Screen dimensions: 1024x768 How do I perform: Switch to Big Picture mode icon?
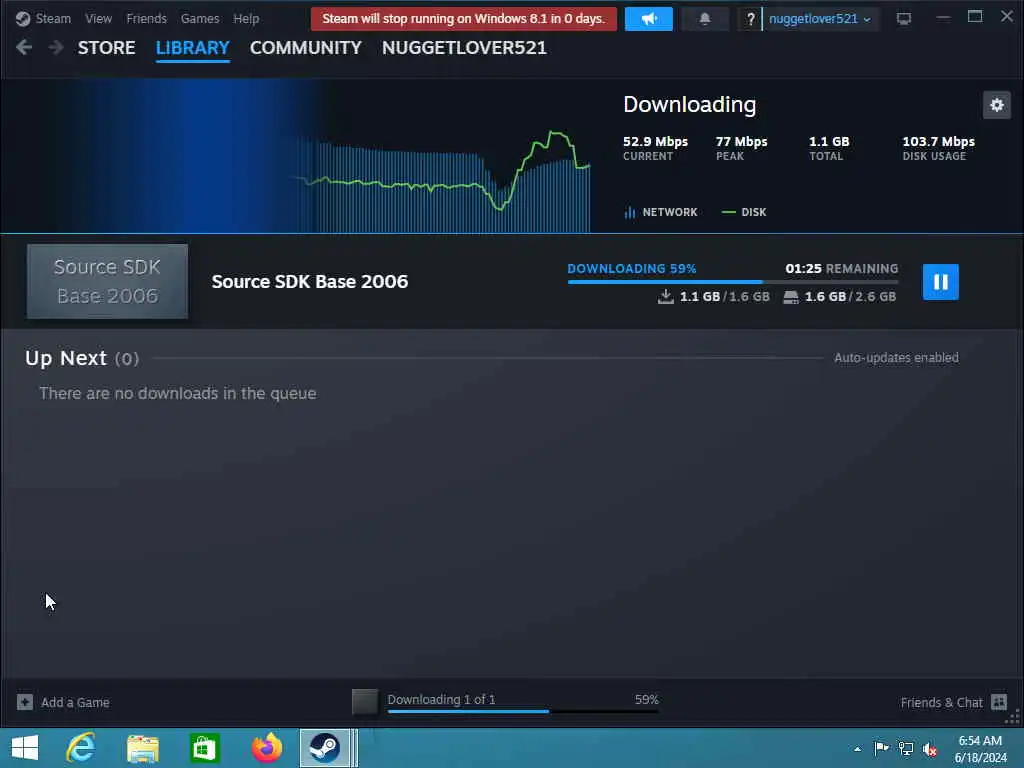(904, 19)
